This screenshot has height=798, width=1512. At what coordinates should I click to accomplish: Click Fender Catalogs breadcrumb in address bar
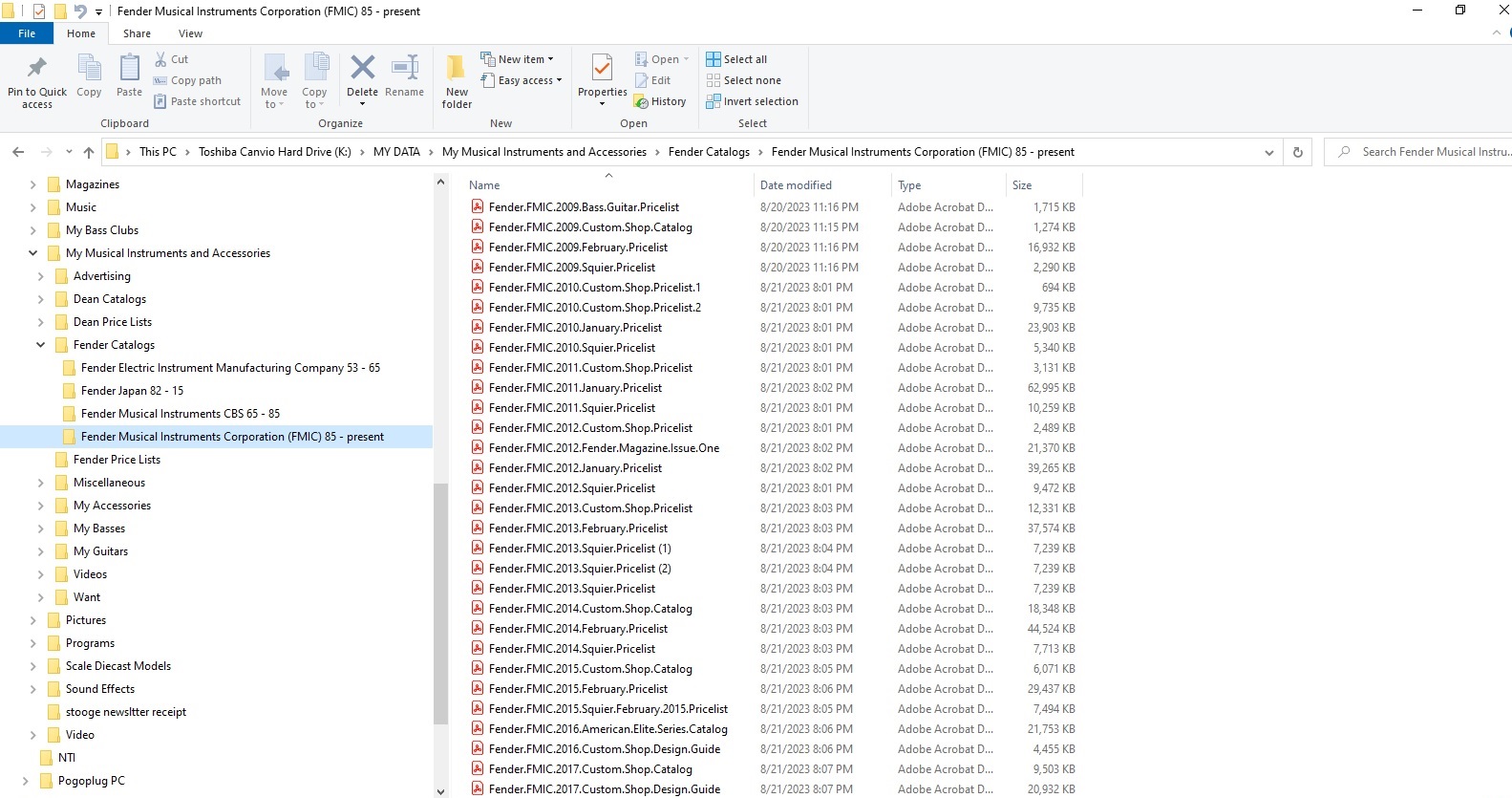709,152
